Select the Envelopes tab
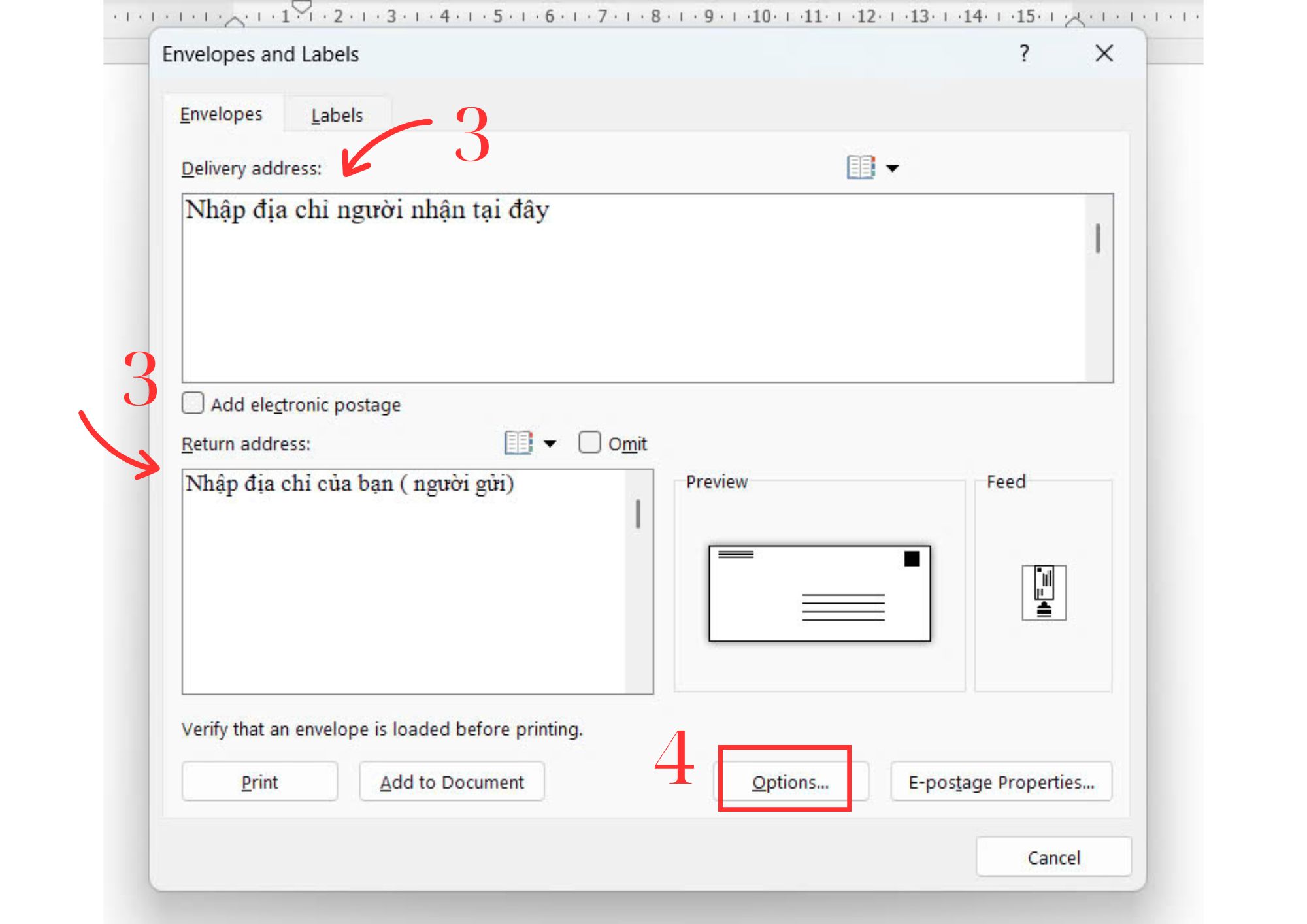Viewport: 1307px width, 924px height. pyautogui.click(x=221, y=114)
